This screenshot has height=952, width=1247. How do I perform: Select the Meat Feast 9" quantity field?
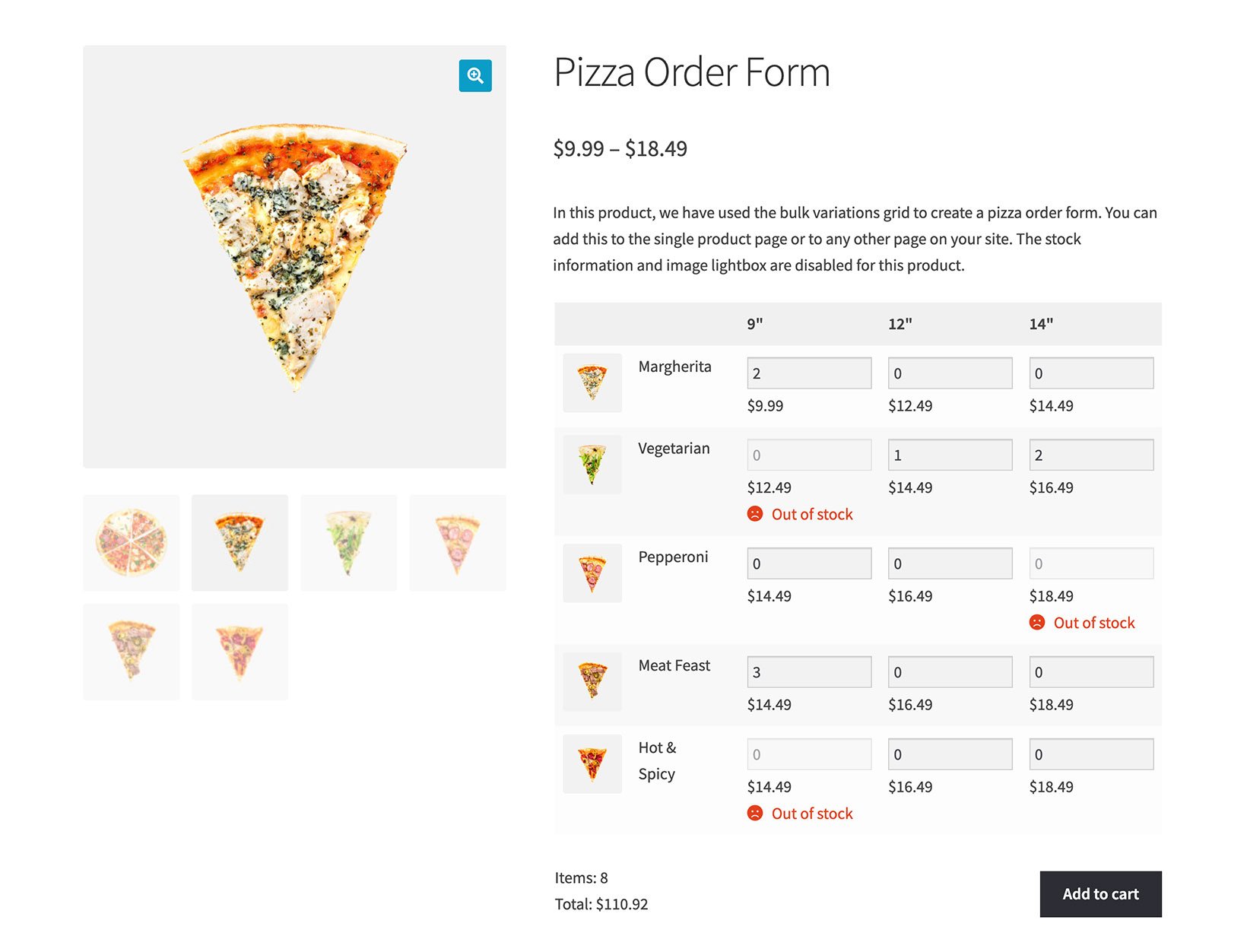coord(808,671)
